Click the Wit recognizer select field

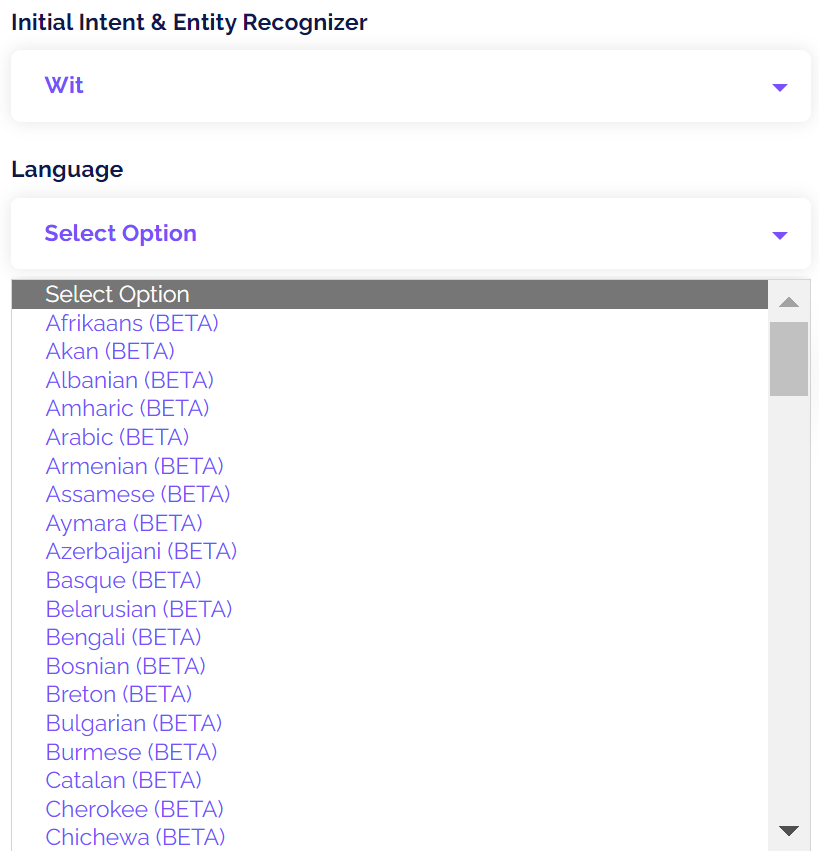pos(400,86)
